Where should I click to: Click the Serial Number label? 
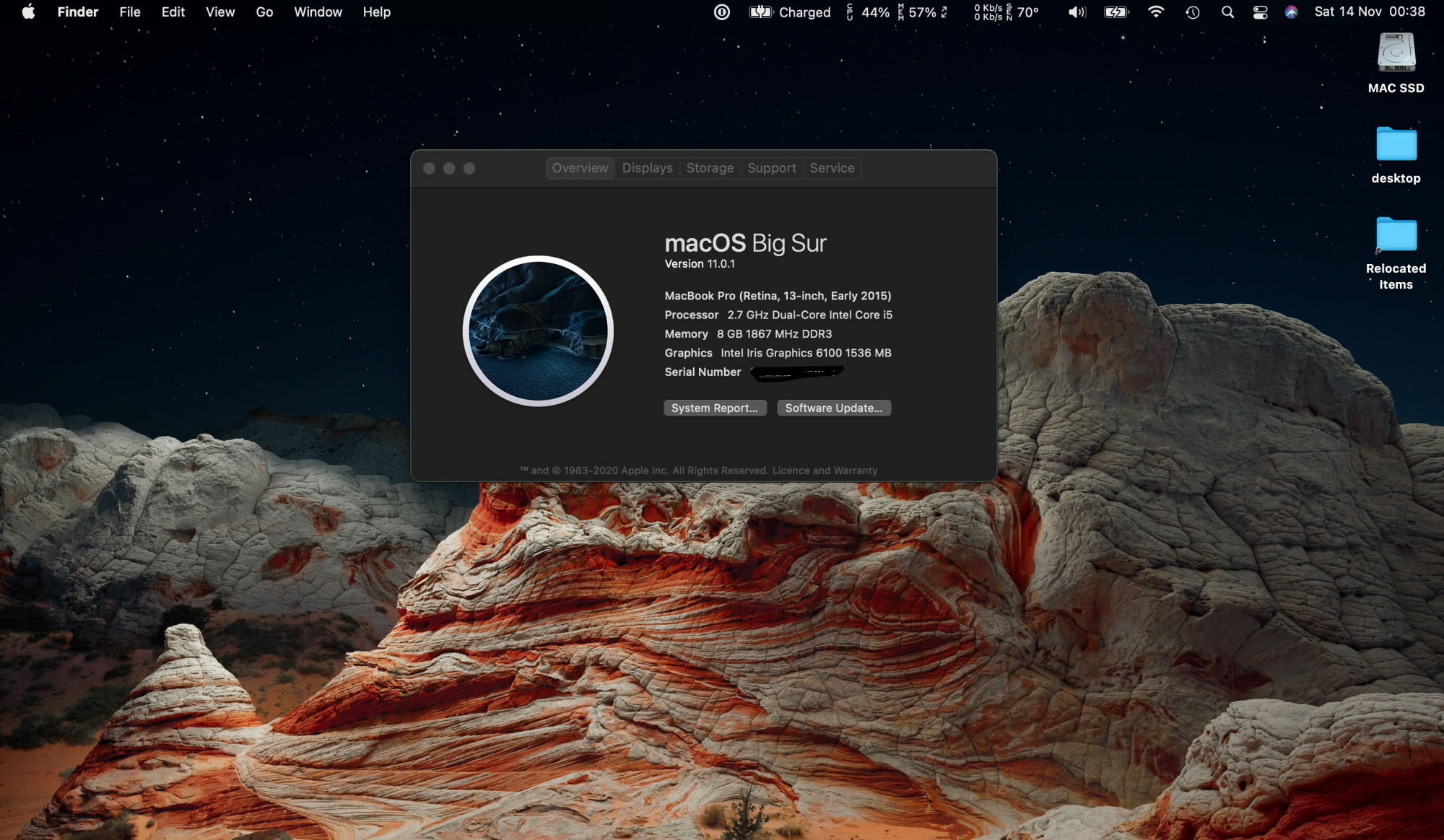(703, 372)
